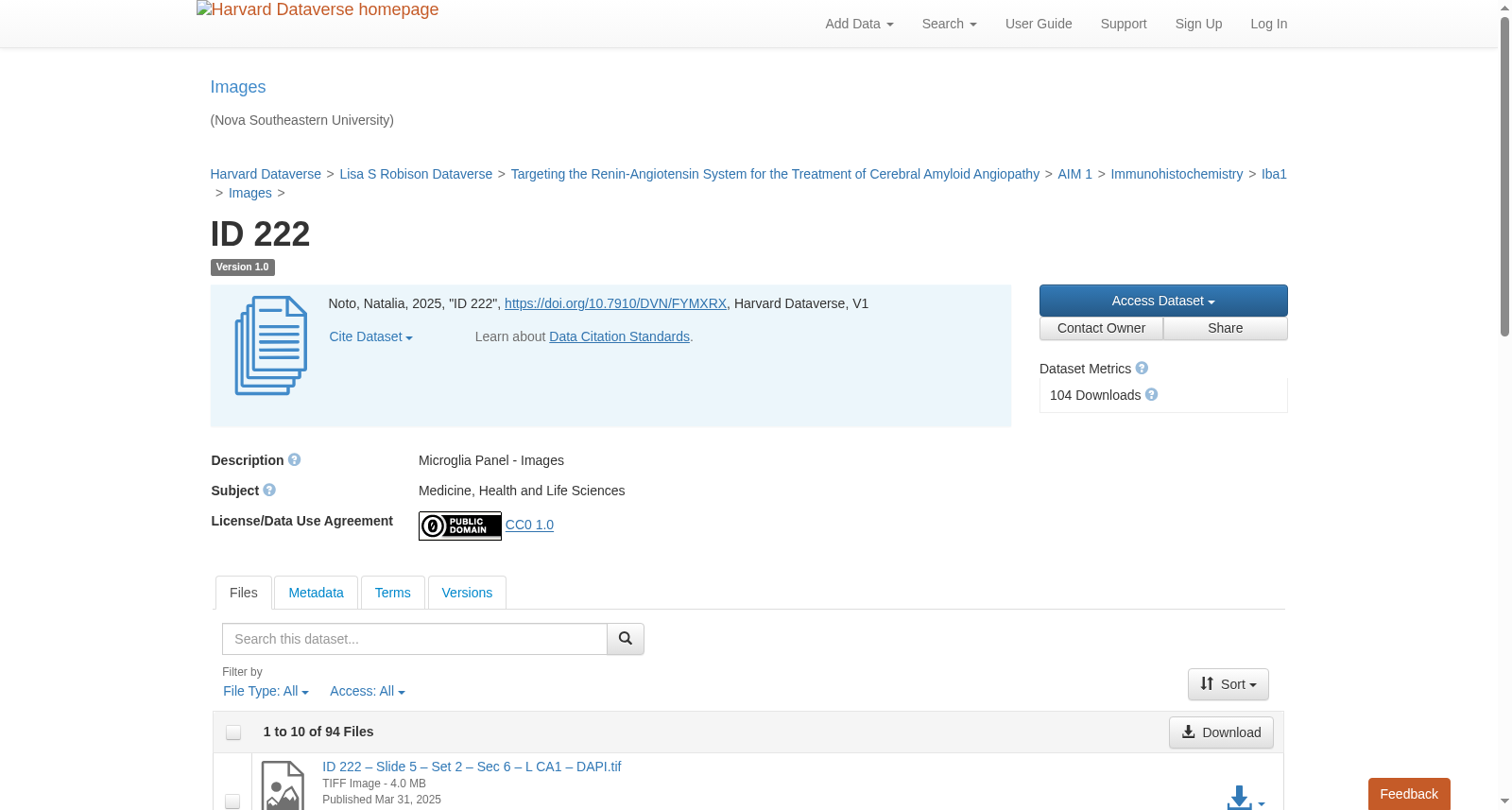1512x810 pixels.
Task: Open the Data Citation Standards link
Action: tap(620, 336)
